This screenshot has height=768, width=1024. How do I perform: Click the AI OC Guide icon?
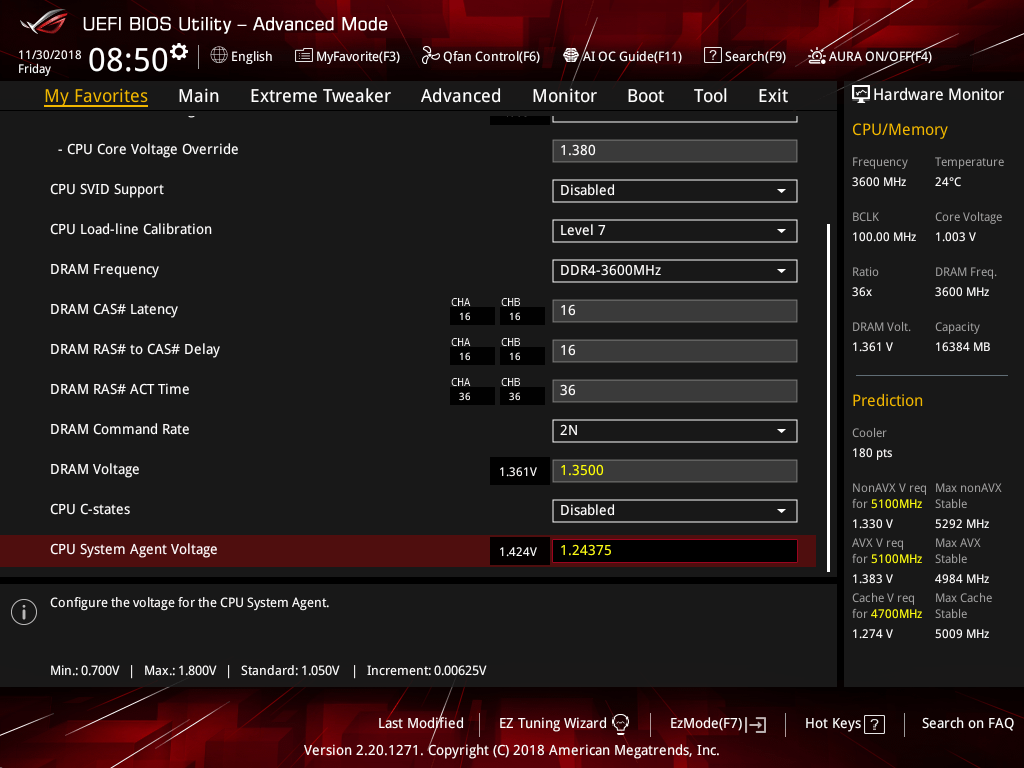571,56
